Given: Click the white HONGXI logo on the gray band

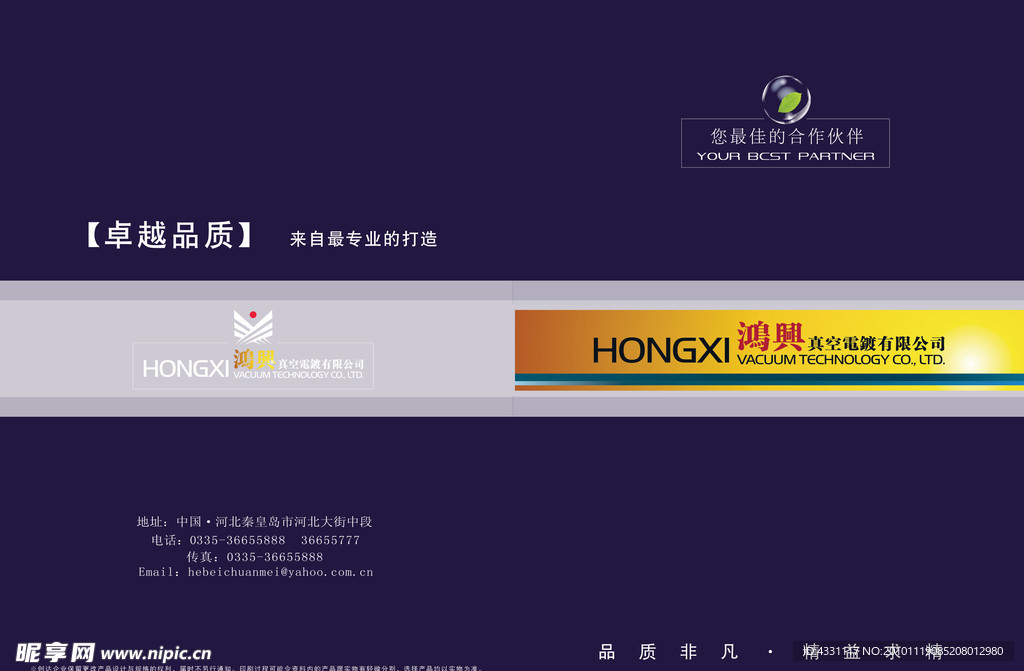Looking at the screenshot, I should click(185, 368).
